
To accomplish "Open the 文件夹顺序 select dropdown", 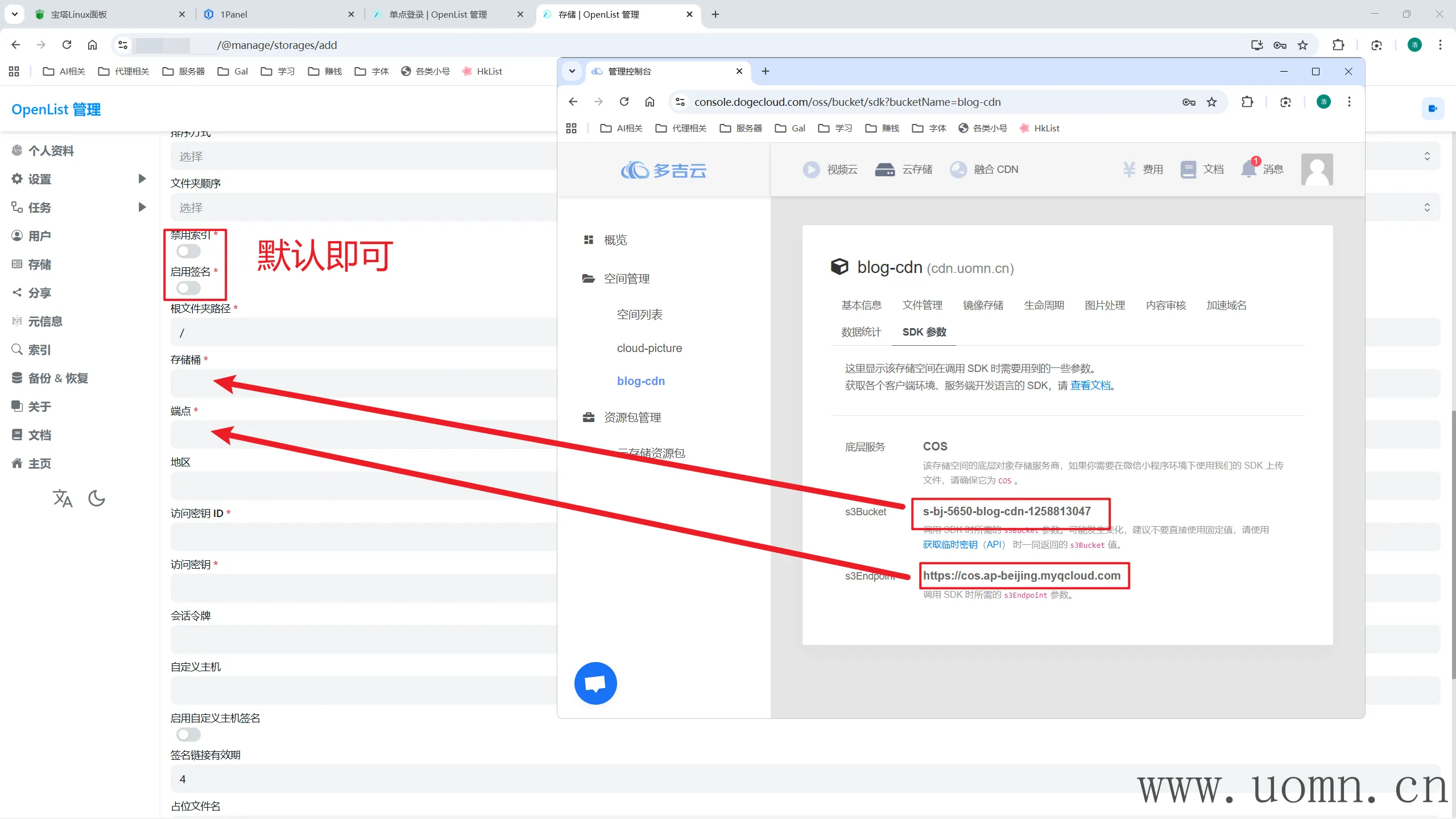I will 364,208.
